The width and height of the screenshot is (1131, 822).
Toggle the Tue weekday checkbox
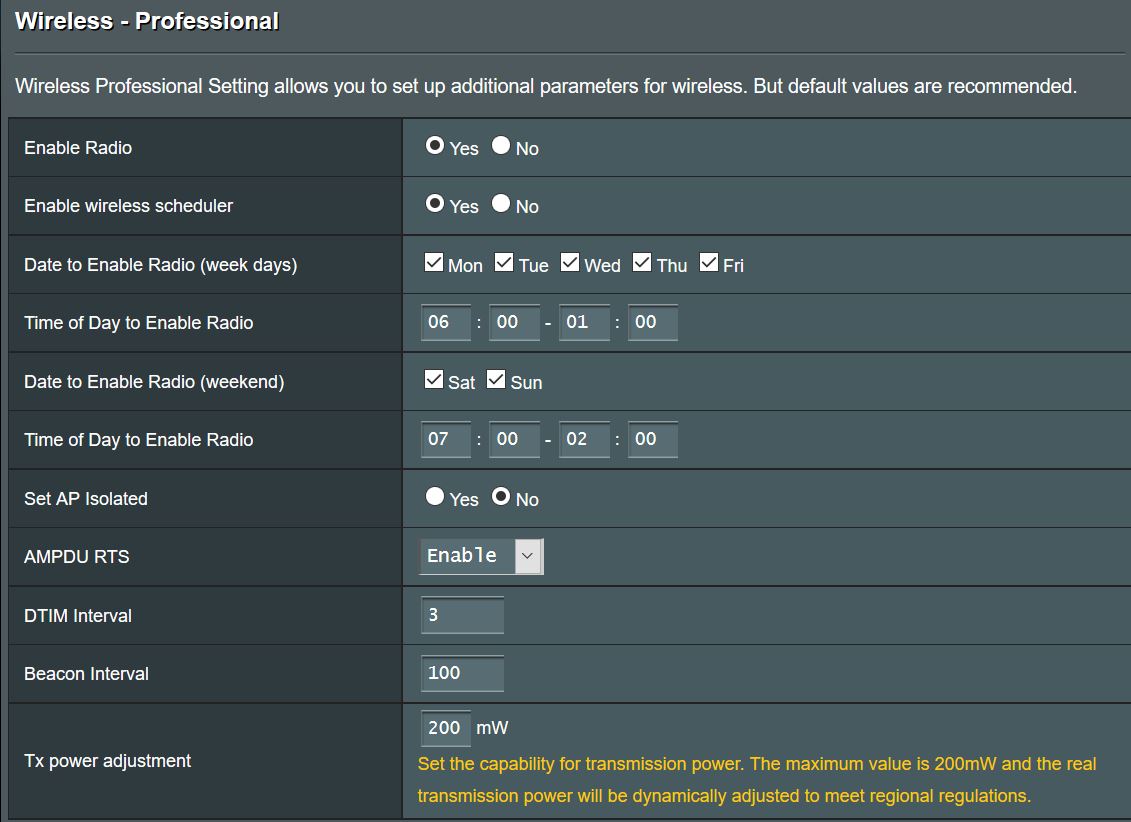tap(505, 263)
